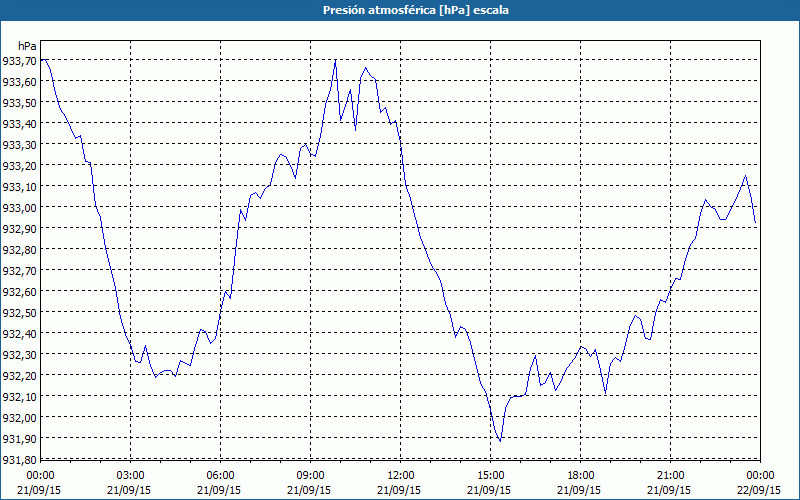Pick the 933,40 axis value

[19, 123]
